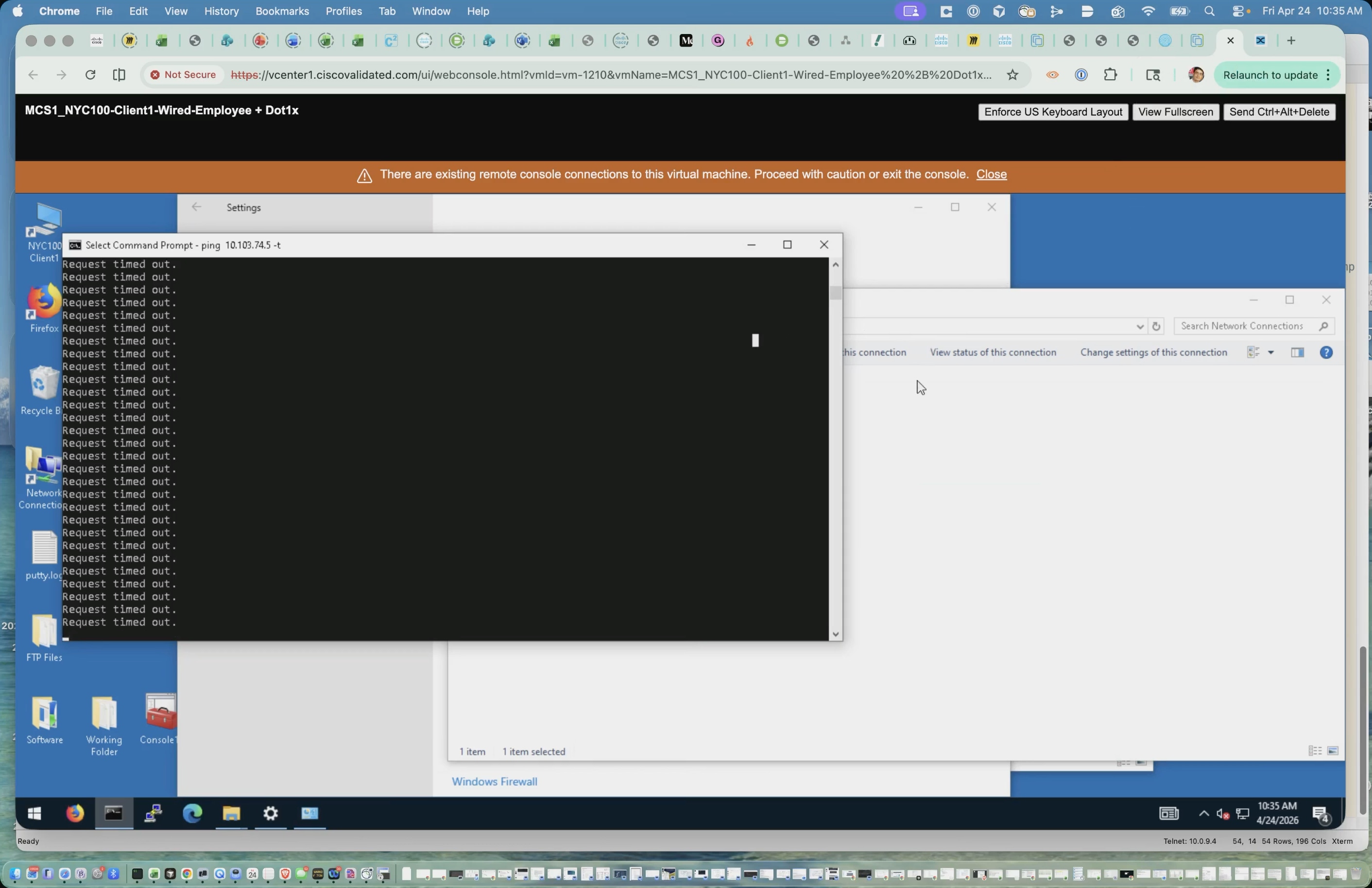The height and width of the screenshot is (888, 1372).
Task: Click the putty.log desktop file
Action: pyautogui.click(x=44, y=555)
